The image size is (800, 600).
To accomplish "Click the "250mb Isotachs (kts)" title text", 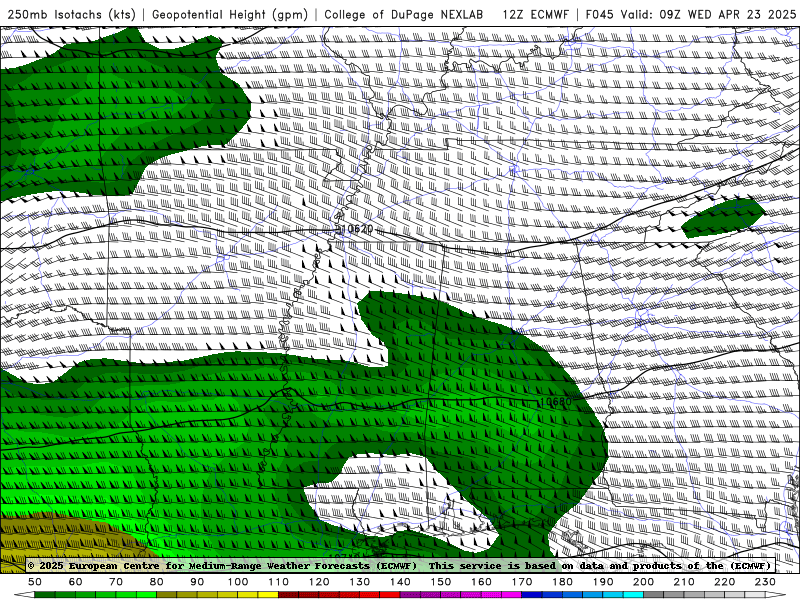I will (x=72, y=14).
